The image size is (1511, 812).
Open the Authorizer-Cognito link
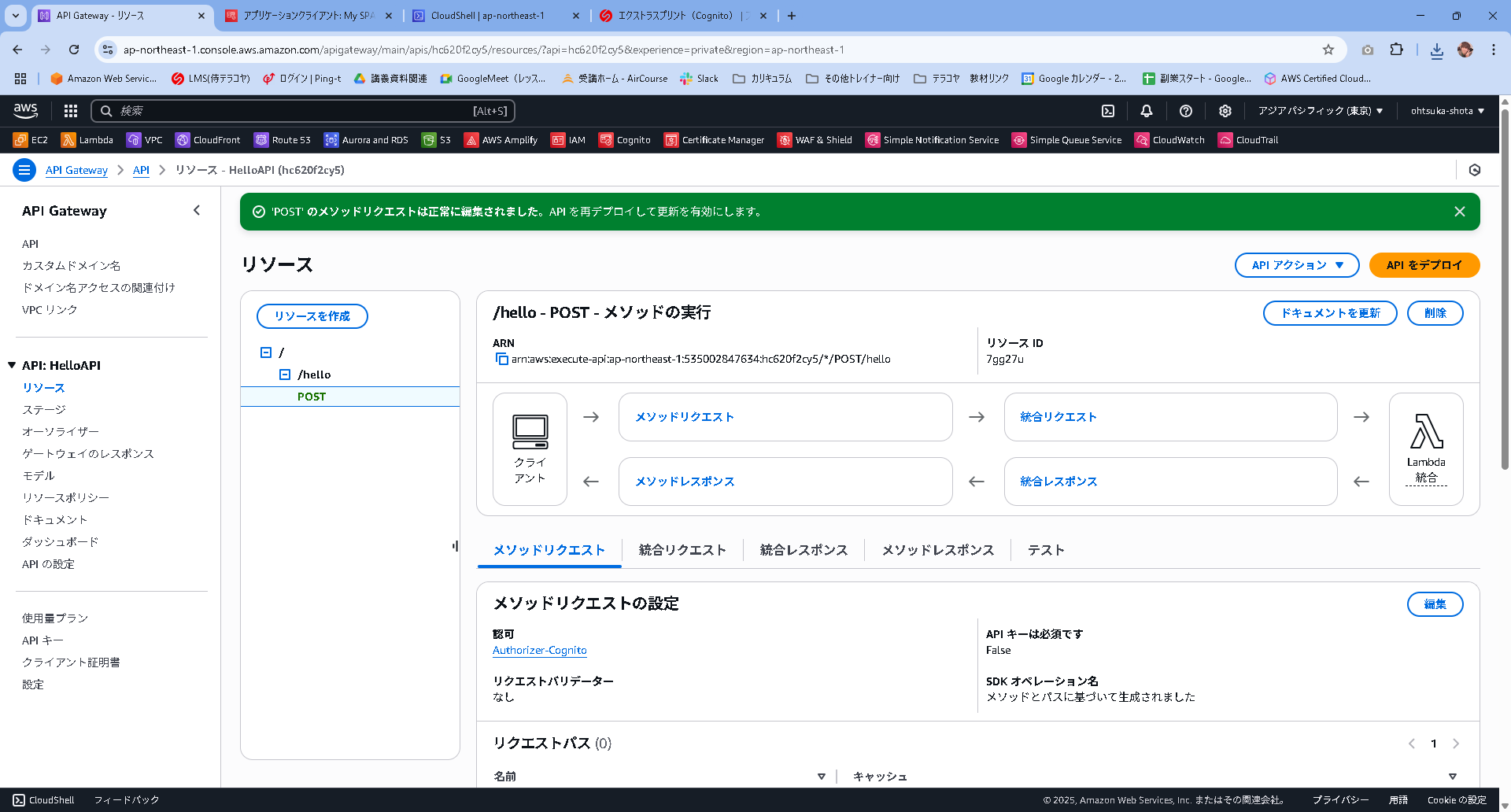pos(539,650)
